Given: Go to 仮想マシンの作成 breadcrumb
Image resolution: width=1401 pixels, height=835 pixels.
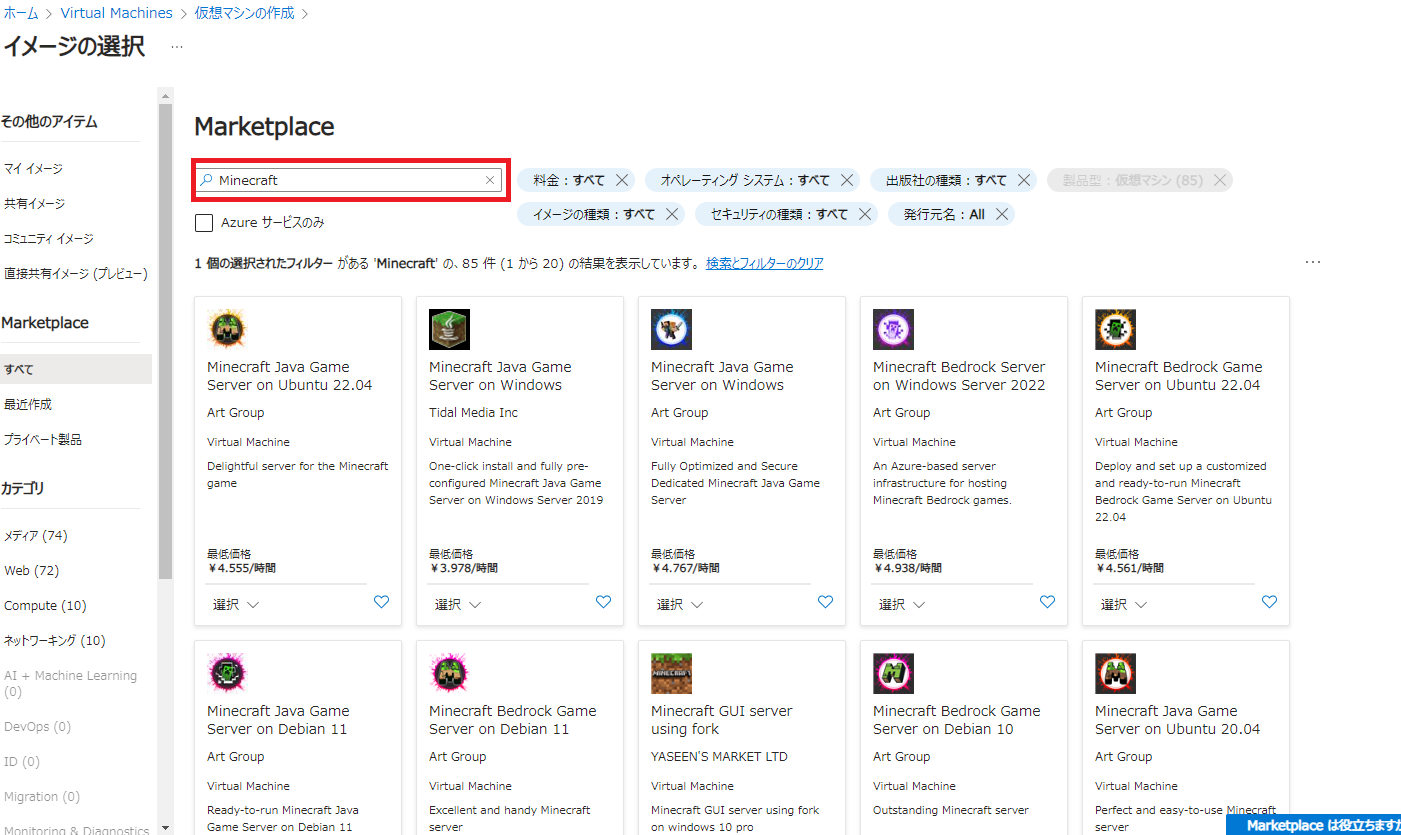Looking at the screenshot, I should [244, 13].
